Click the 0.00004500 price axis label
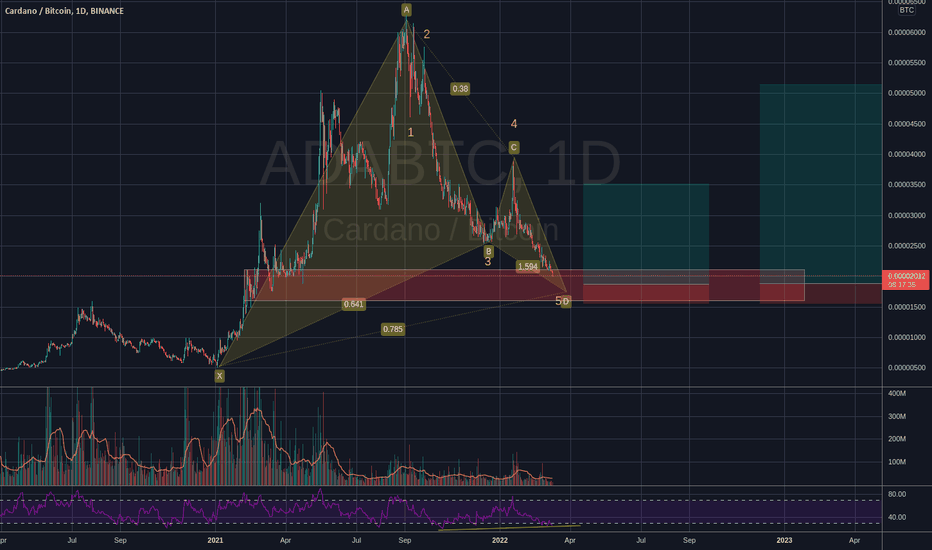The width and height of the screenshot is (932, 550). coord(906,124)
